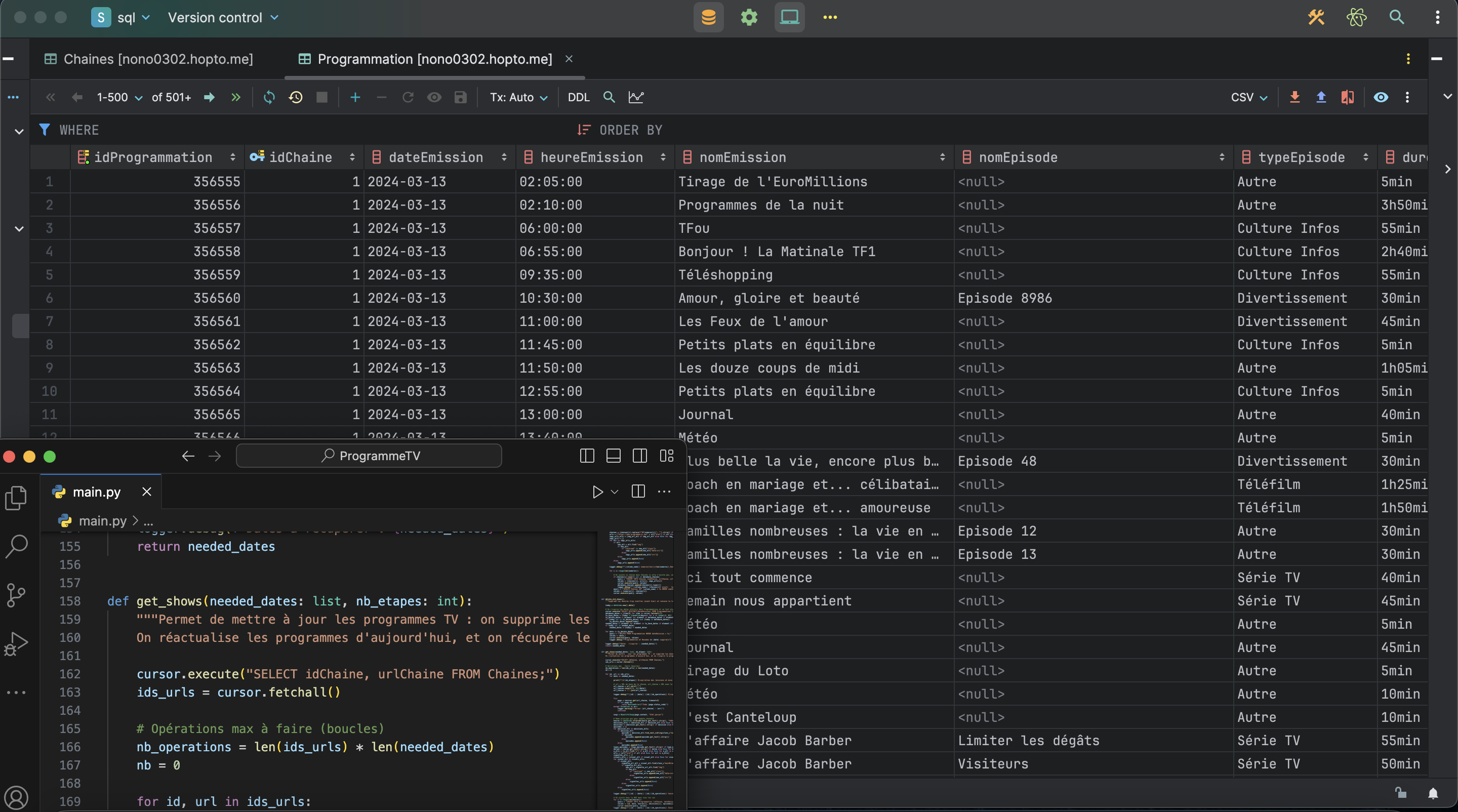Click the dateEmission column header
This screenshot has height=812, width=1458.
point(440,157)
